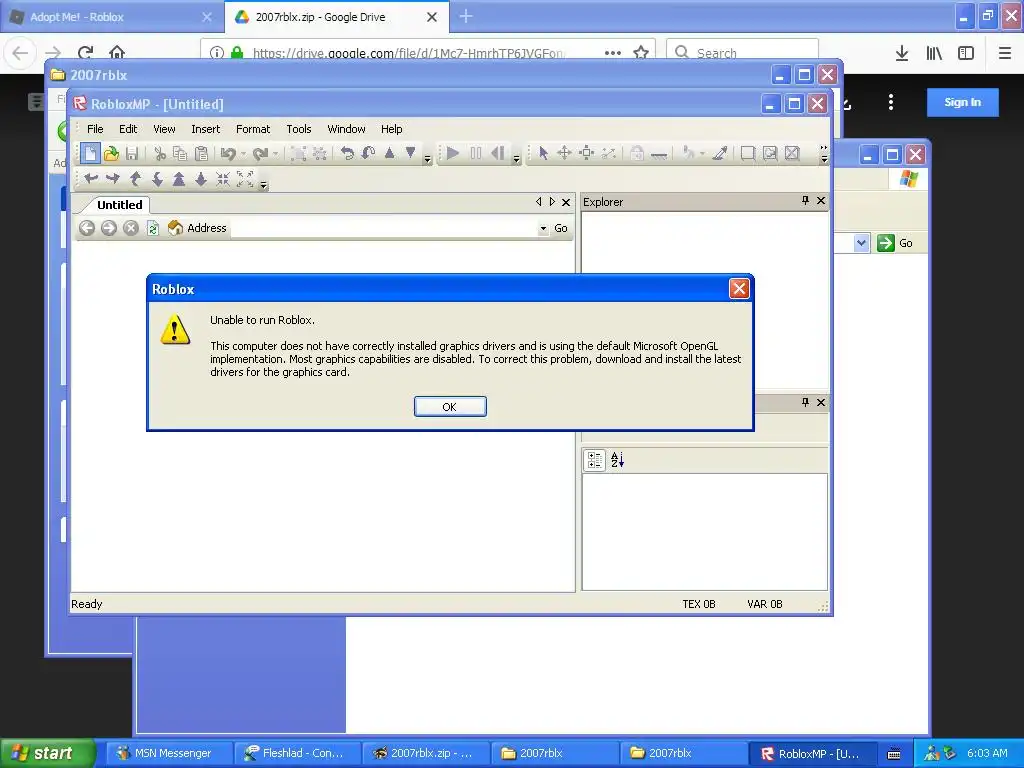Open the Insert menu
The image size is (1024, 768).
(x=205, y=129)
